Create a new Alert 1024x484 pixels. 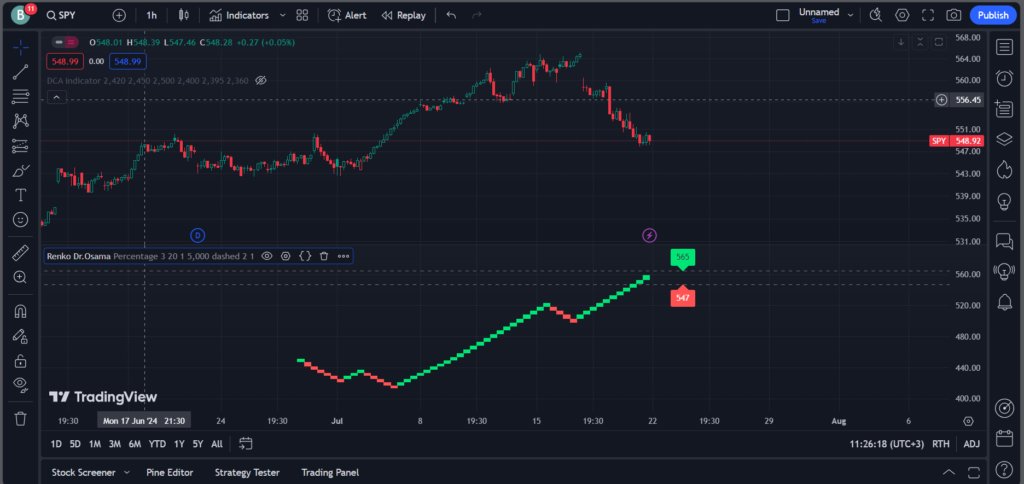(x=347, y=15)
